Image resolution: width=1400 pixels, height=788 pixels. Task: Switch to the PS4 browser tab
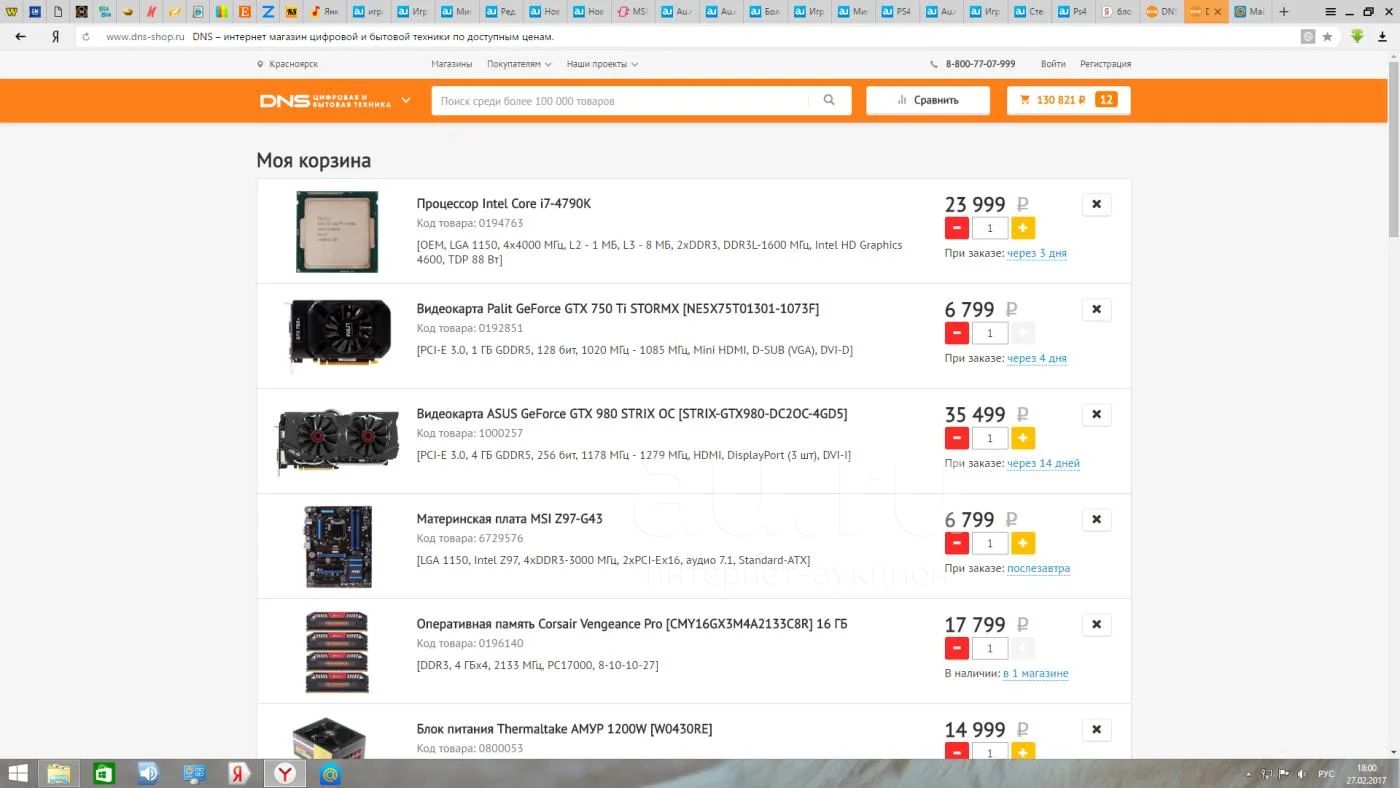(x=897, y=12)
